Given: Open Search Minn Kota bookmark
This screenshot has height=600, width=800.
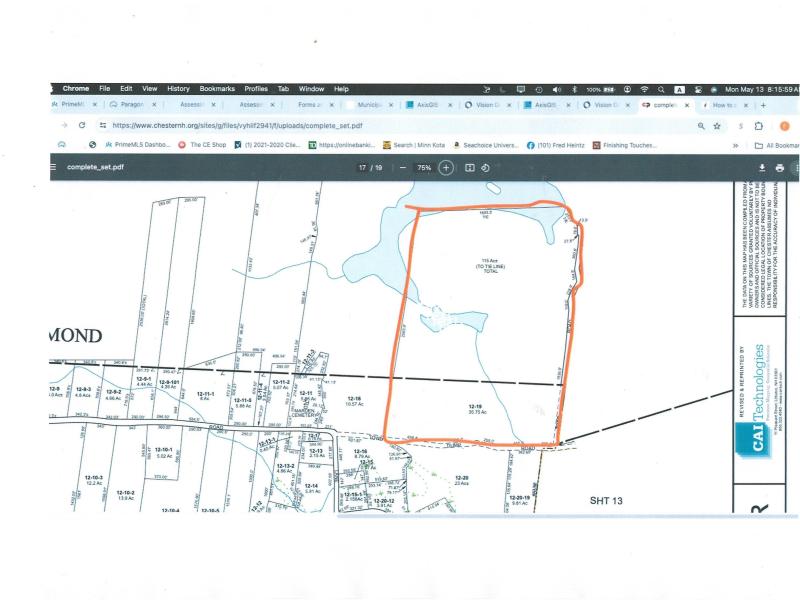Looking at the screenshot, I should tap(414, 145).
